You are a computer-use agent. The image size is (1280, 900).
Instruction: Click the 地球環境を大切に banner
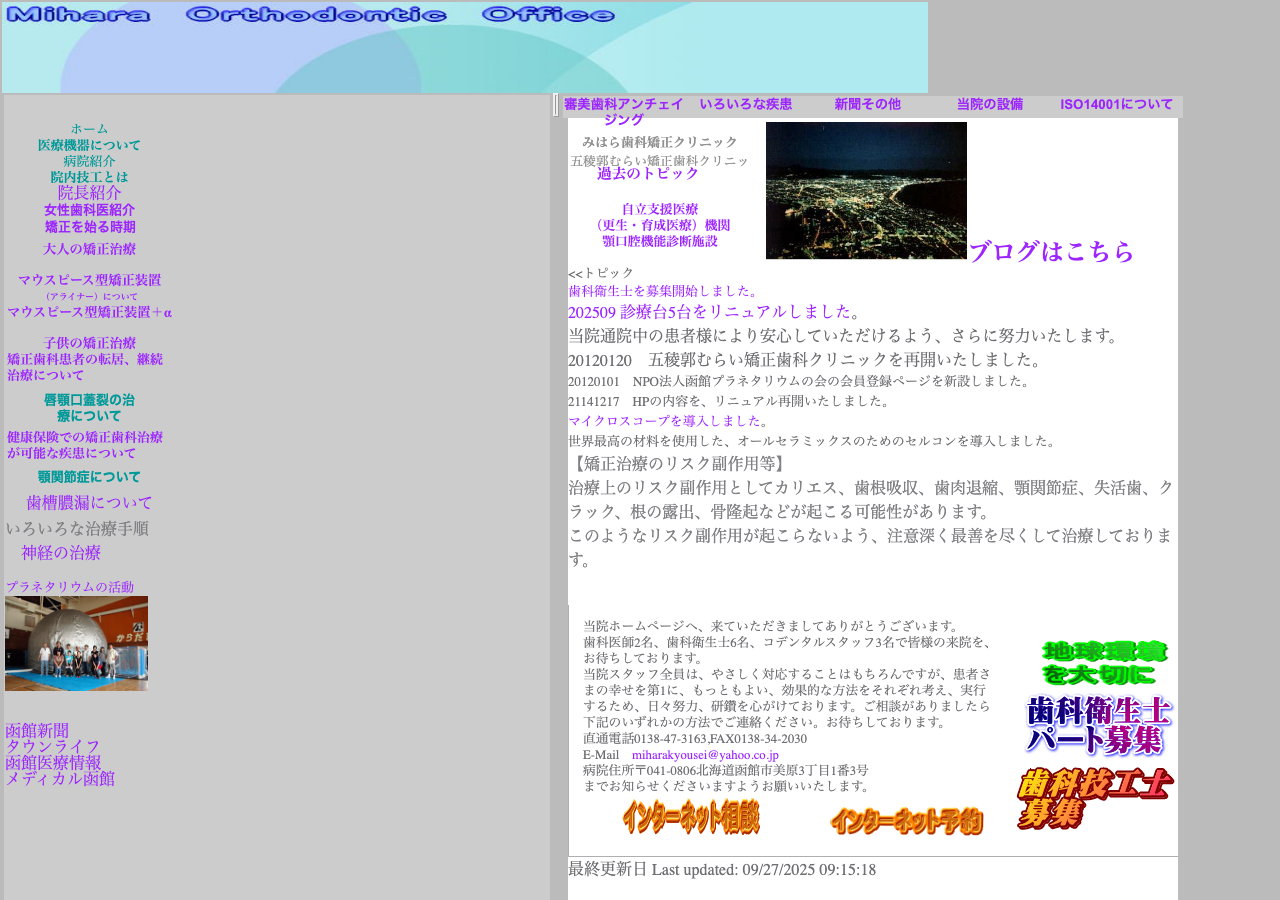[1104, 663]
